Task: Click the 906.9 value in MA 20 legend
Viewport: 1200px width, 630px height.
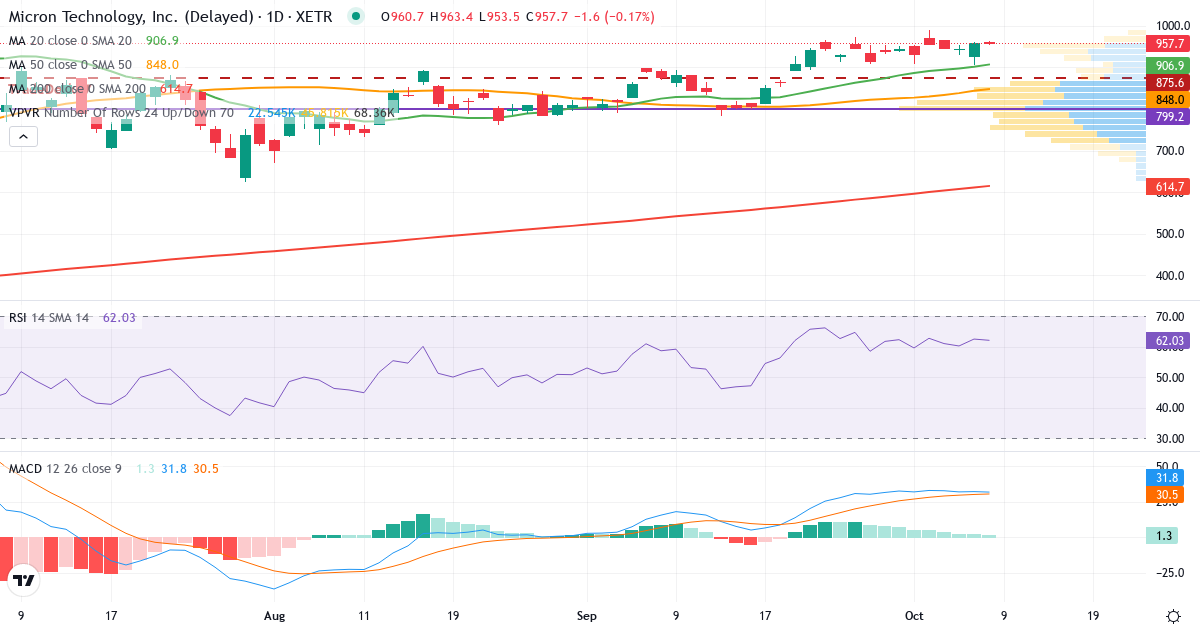Action: (162, 41)
